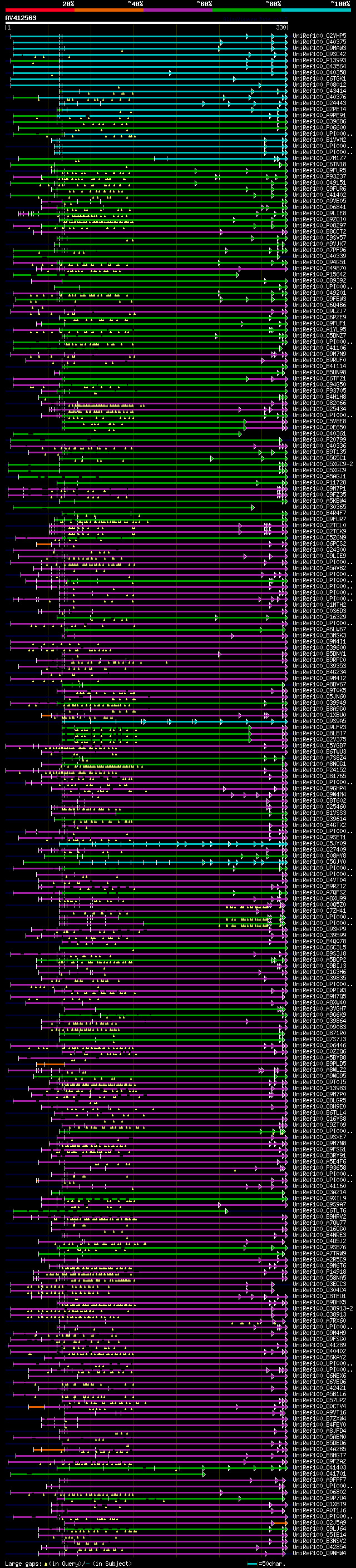This screenshot has height=1568, width=356.
Task: Select hit UniRef100_Q2PET4
Action: point(319,110)
